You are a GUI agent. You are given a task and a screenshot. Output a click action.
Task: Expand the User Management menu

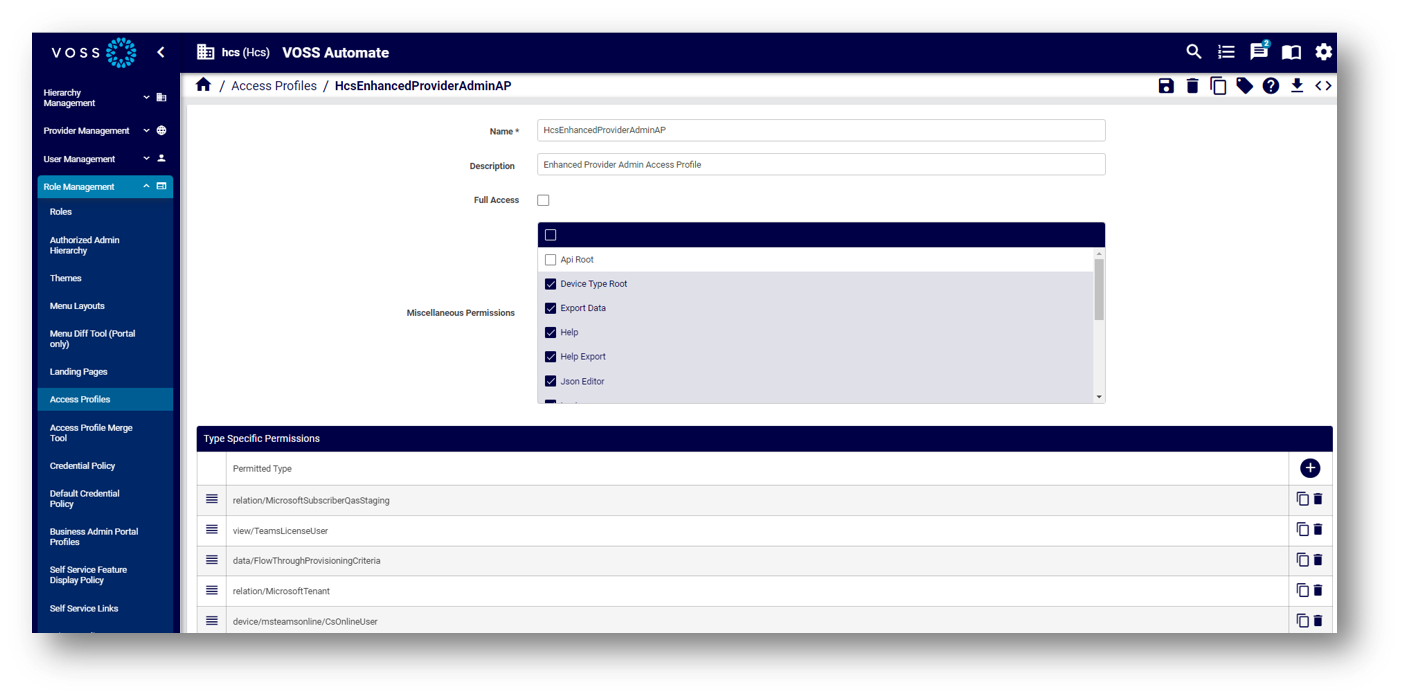pos(105,158)
